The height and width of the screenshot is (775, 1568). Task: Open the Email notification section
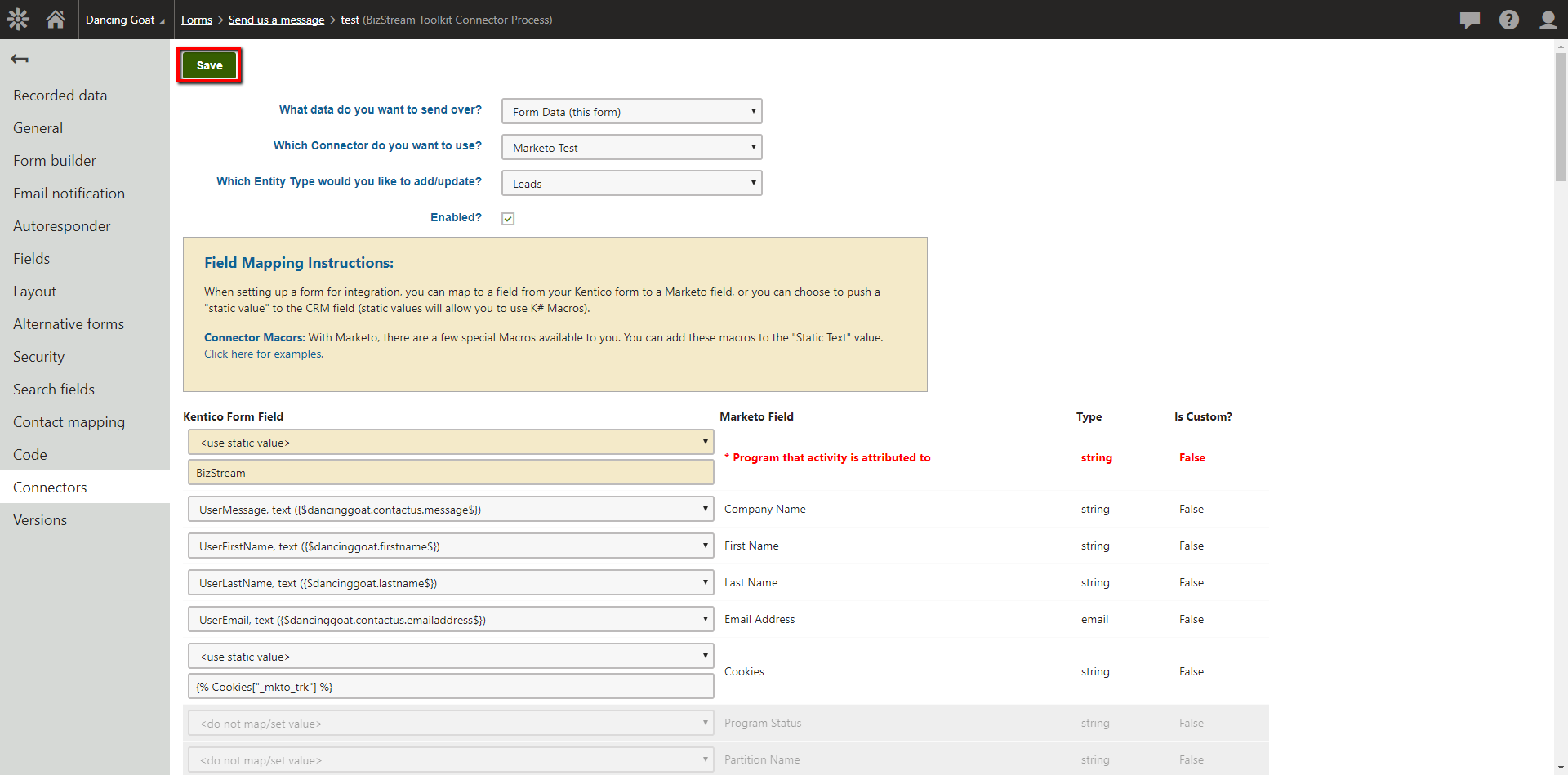pyautogui.click(x=69, y=194)
